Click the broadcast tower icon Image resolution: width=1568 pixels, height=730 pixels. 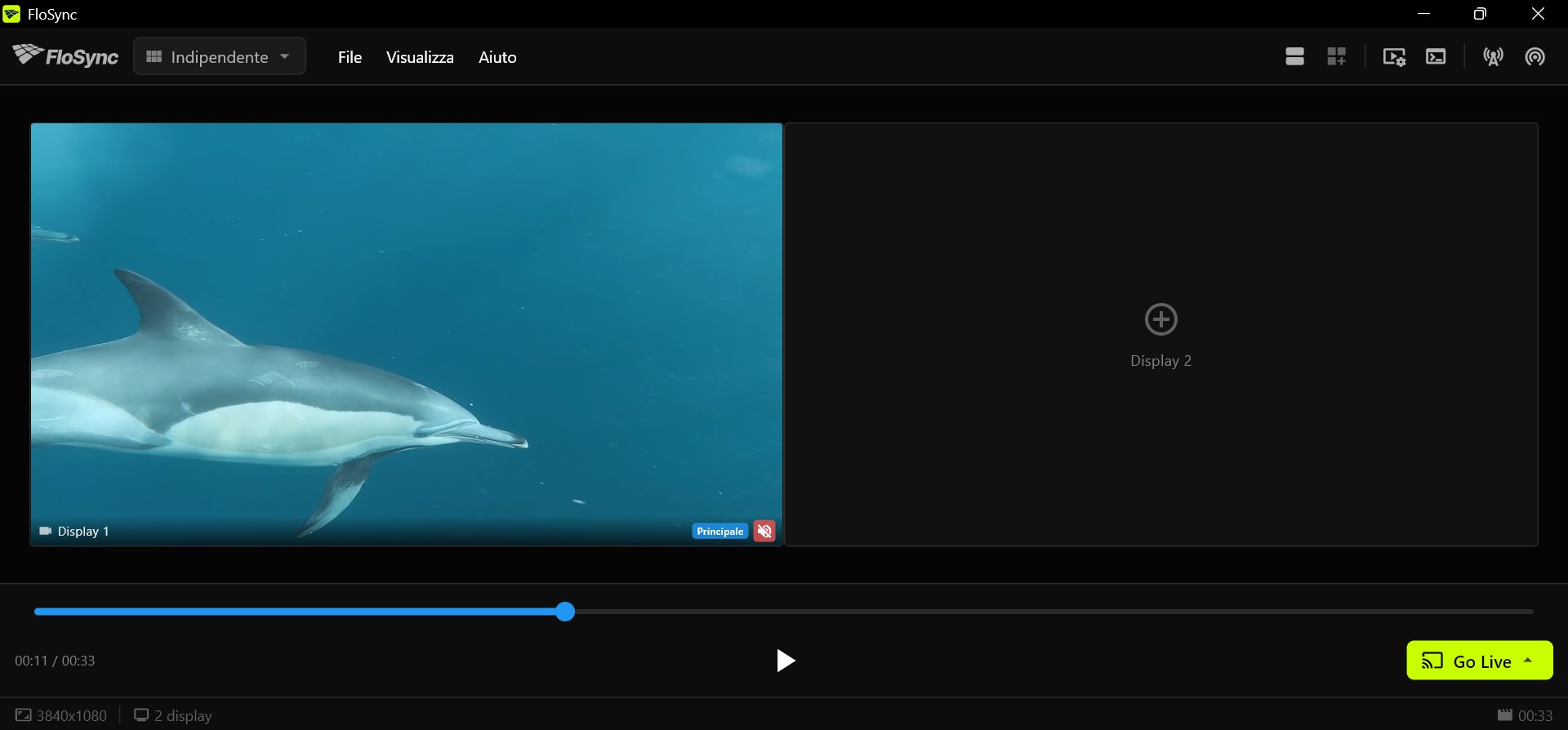(1494, 56)
